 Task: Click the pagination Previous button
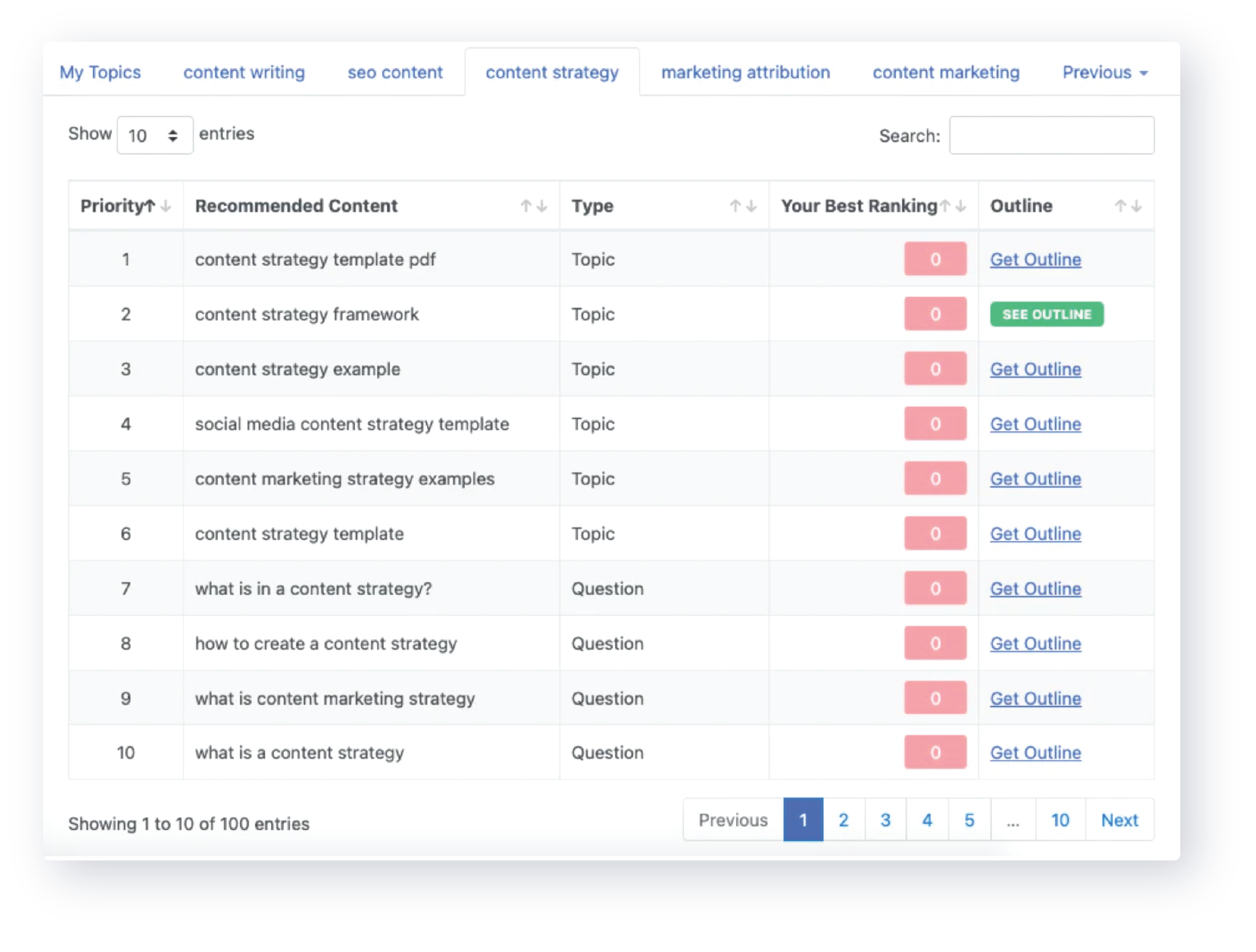(x=733, y=820)
